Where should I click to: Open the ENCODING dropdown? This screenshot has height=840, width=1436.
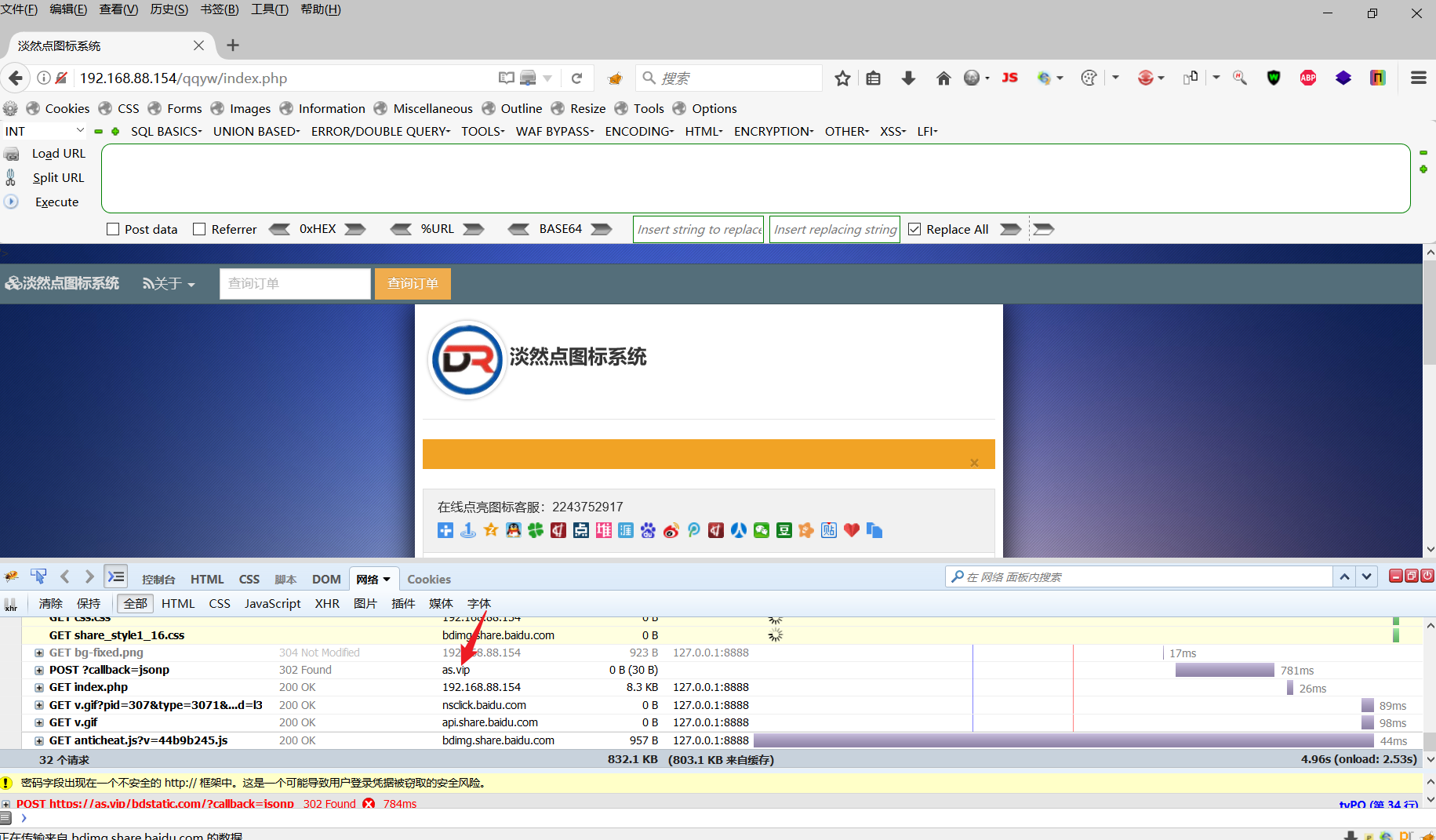click(x=639, y=131)
